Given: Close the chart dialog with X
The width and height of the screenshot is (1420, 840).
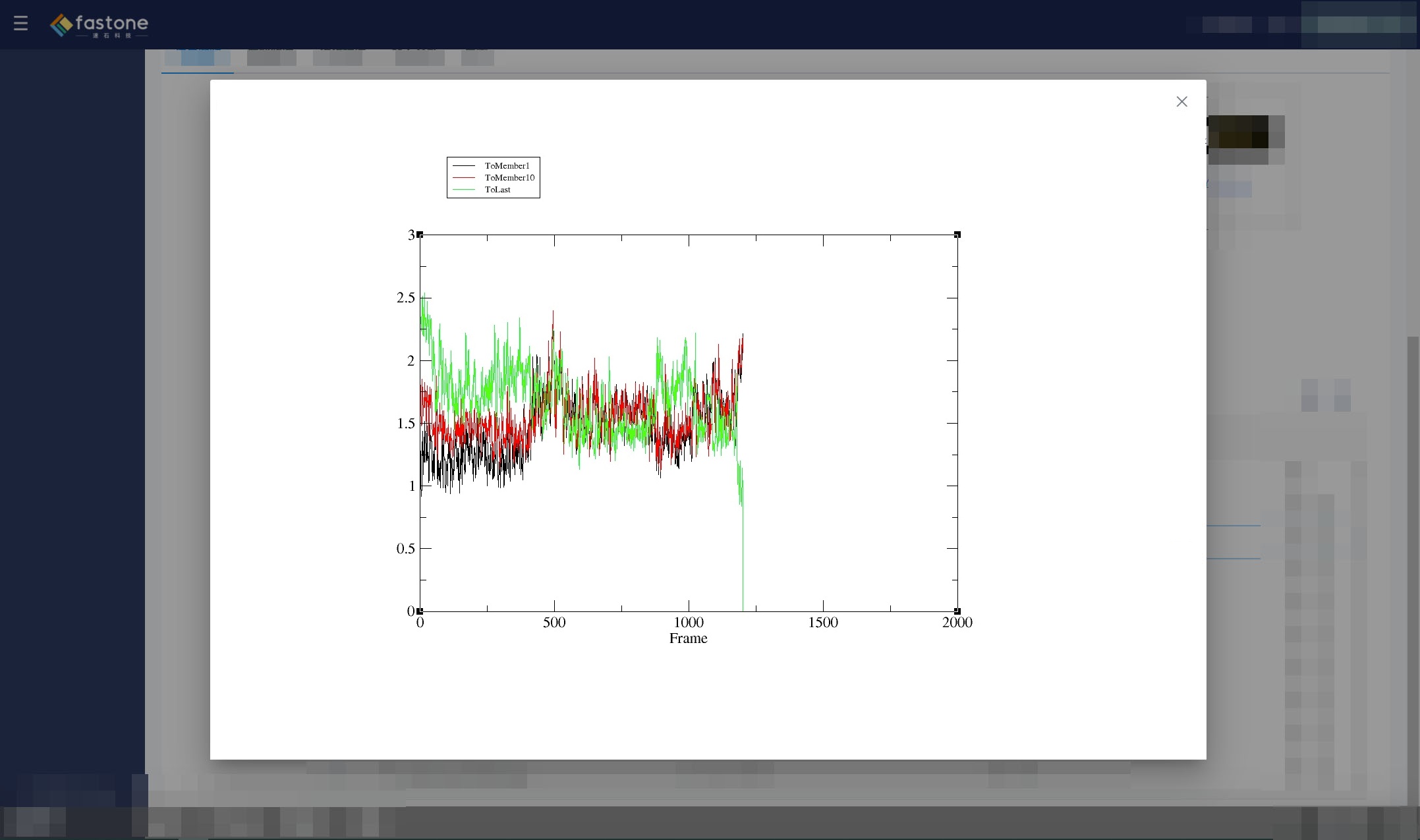Looking at the screenshot, I should click(1181, 101).
